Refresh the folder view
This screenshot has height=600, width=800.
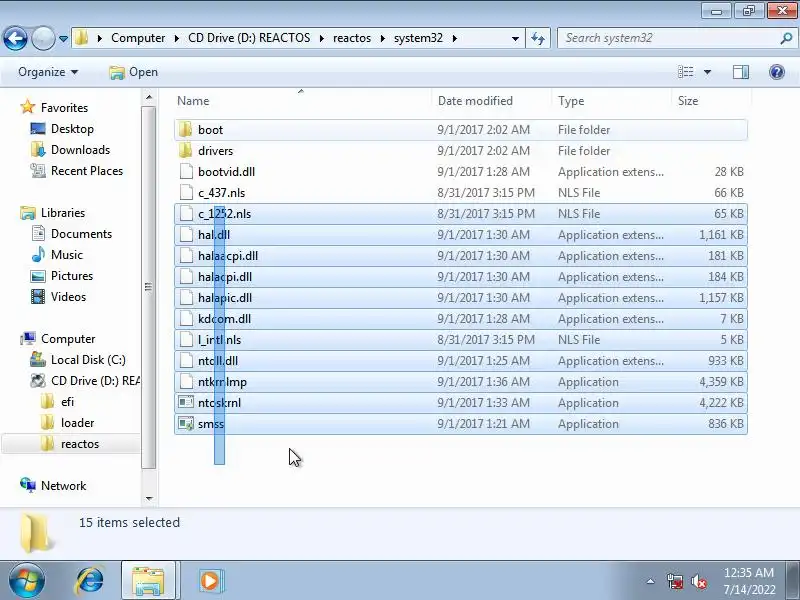tap(538, 38)
